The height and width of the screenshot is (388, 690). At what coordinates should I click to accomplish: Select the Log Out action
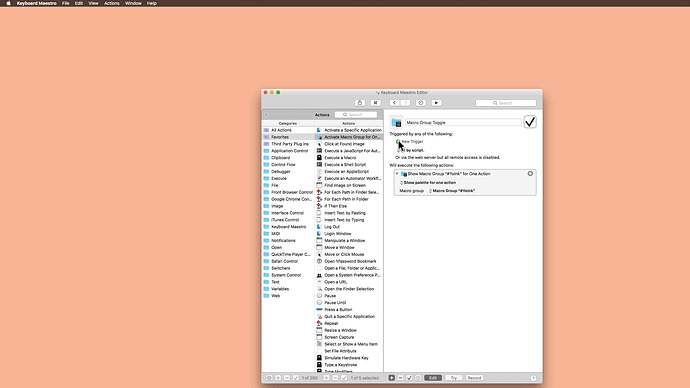[x=349, y=227]
